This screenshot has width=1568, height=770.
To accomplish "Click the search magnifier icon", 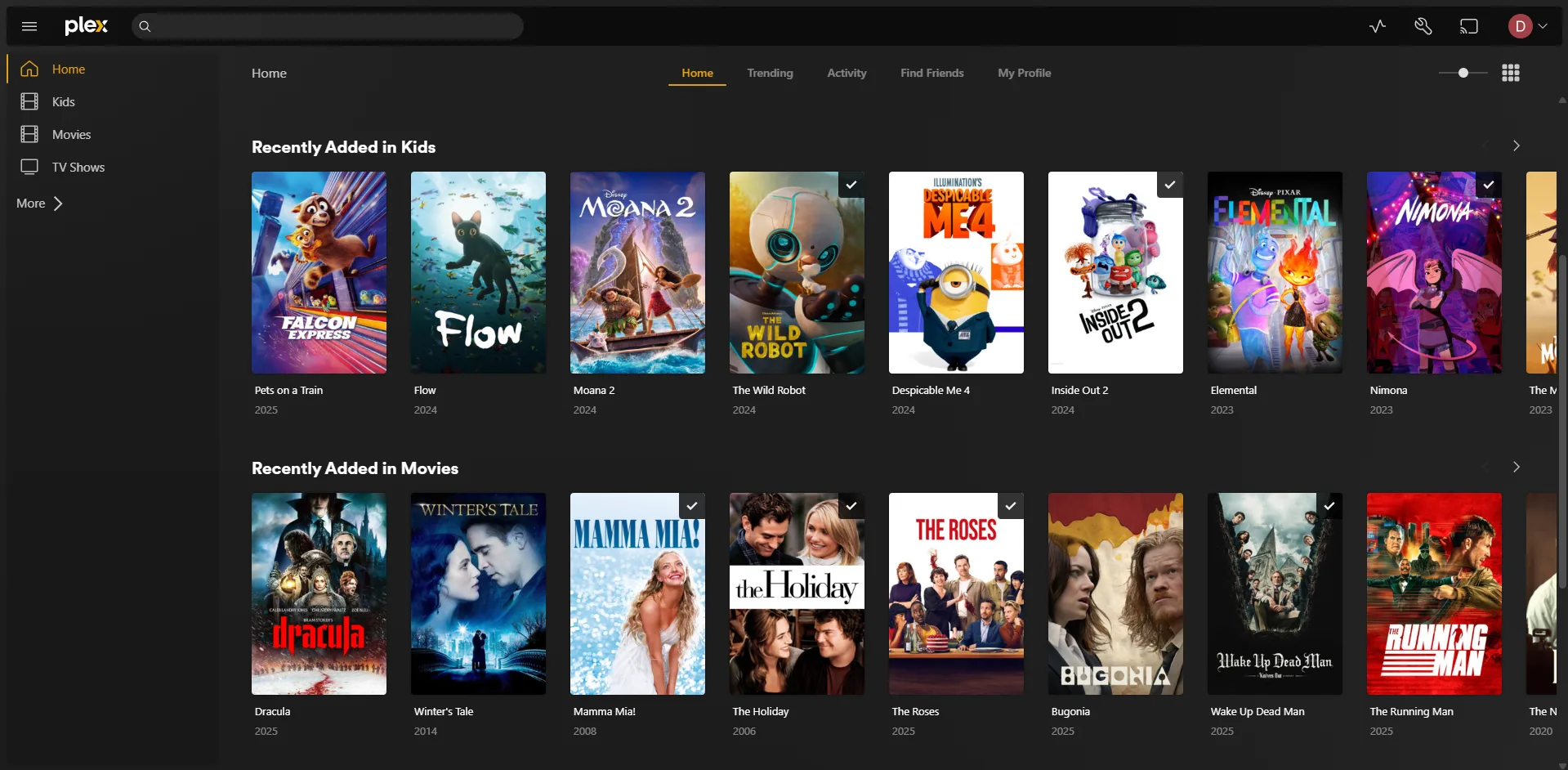I will pyautogui.click(x=145, y=26).
